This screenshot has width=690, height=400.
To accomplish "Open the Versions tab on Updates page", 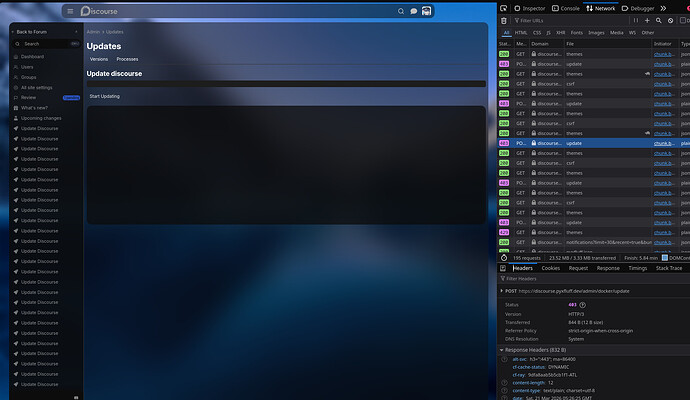I will [x=99, y=59].
